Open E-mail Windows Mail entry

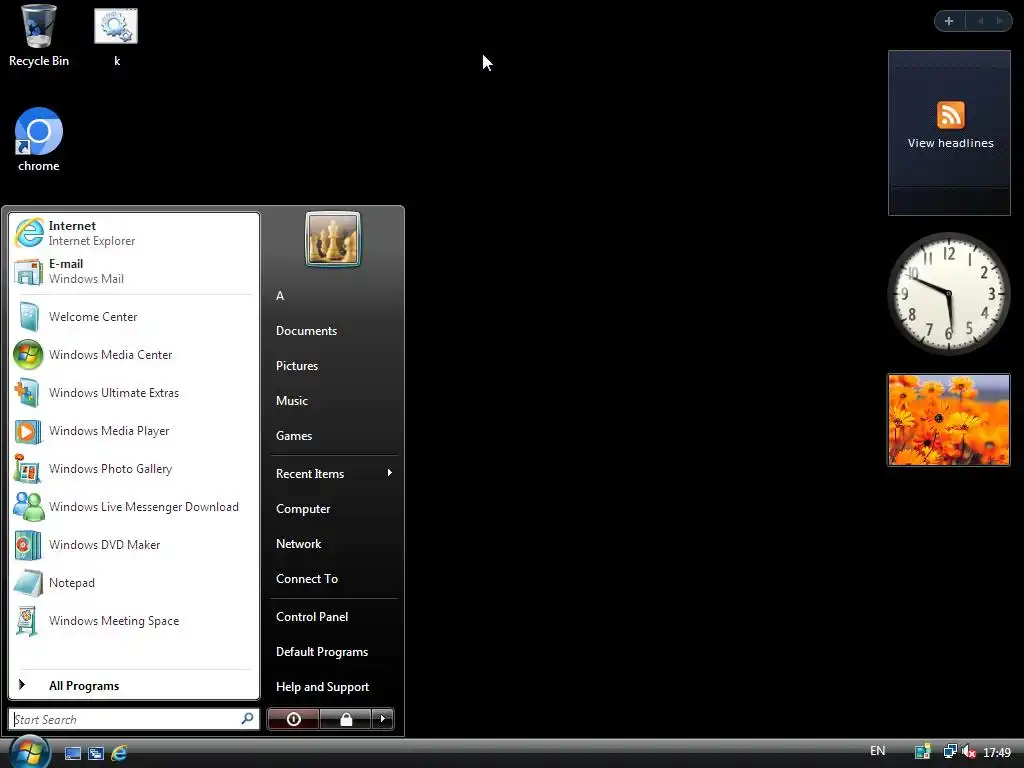134,271
